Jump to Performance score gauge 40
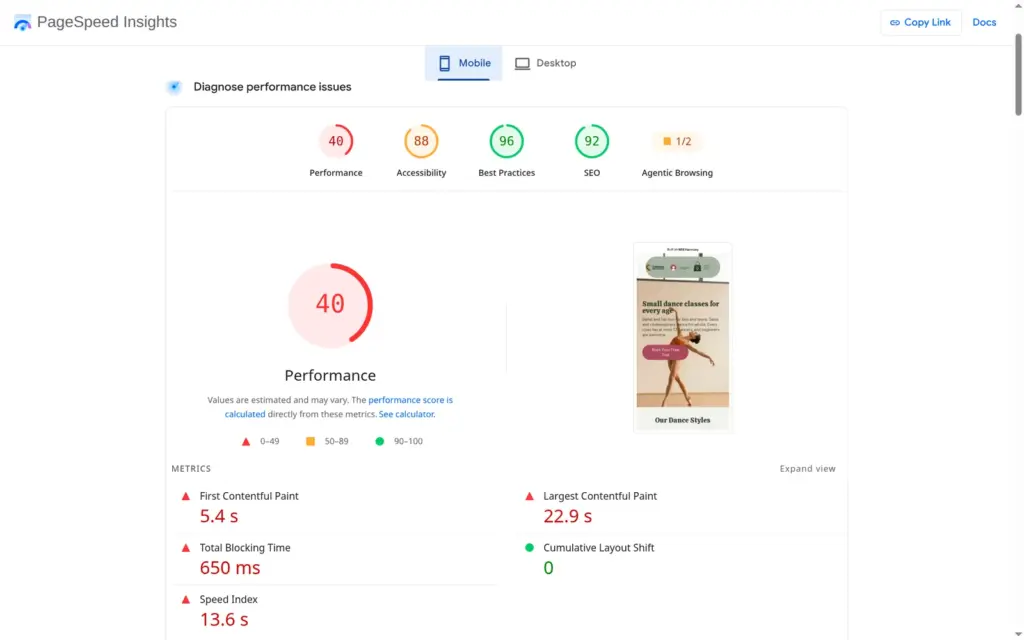Screen dimensions: 1024x640 coord(336,141)
